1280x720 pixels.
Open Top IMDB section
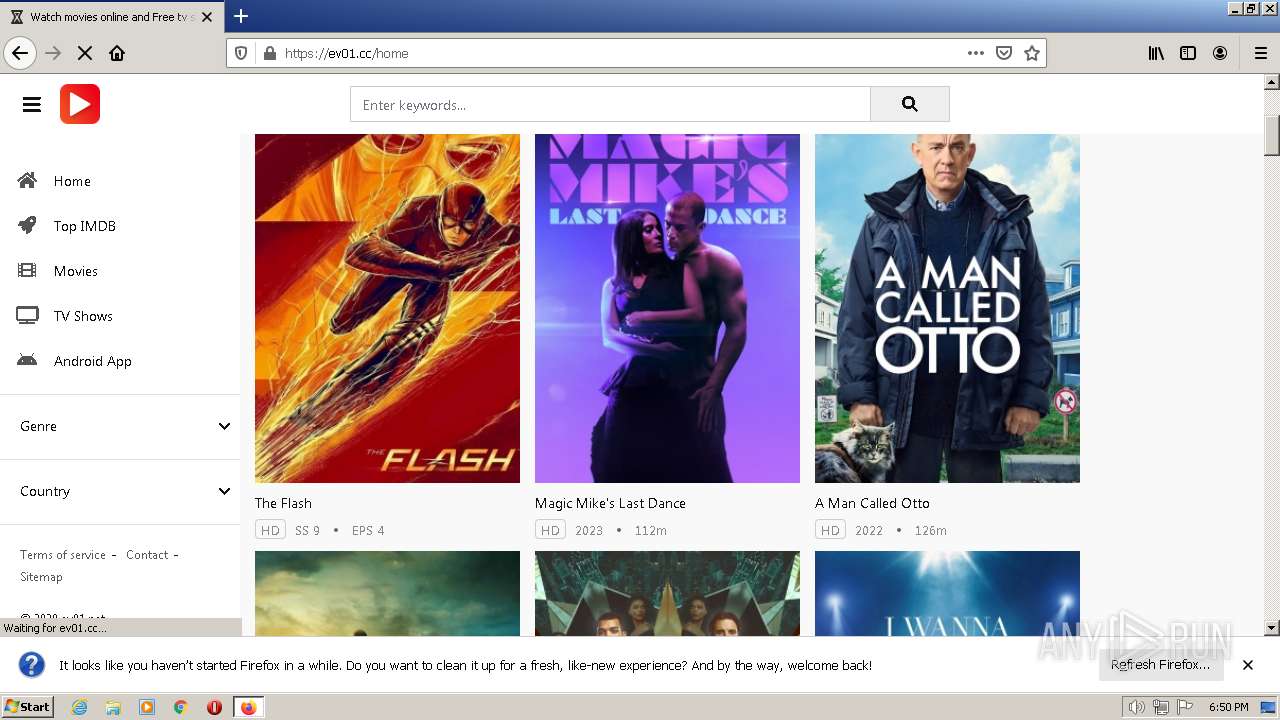click(x=85, y=226)
